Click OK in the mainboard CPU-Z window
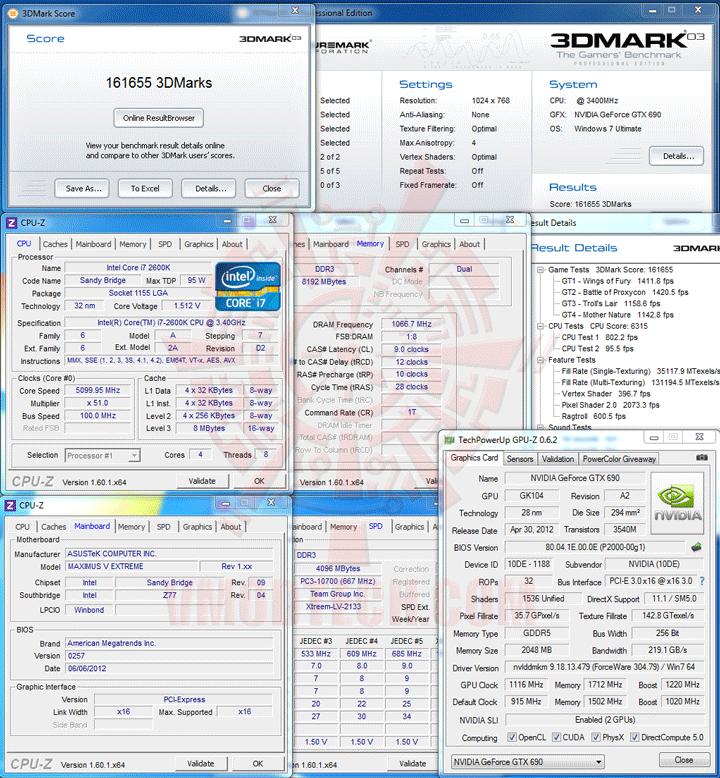Screen dimensions: 720x778 258,764
